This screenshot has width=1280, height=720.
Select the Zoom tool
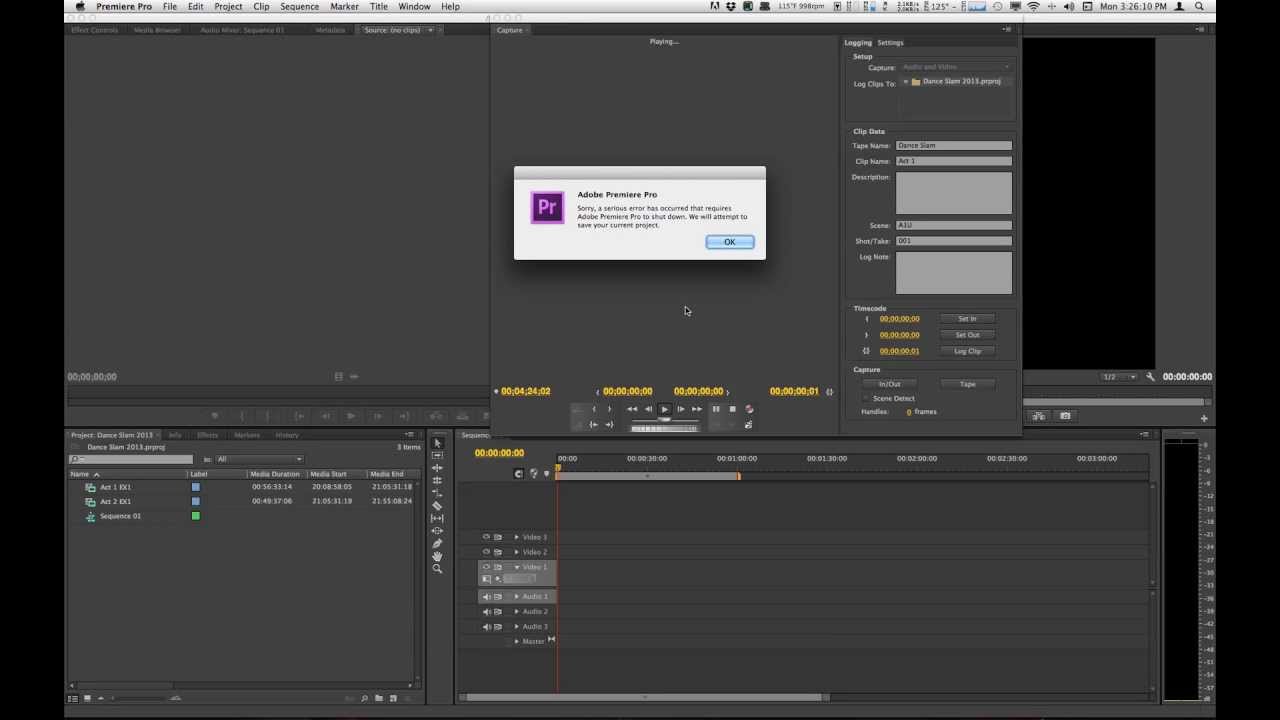(x=437, y=568)
